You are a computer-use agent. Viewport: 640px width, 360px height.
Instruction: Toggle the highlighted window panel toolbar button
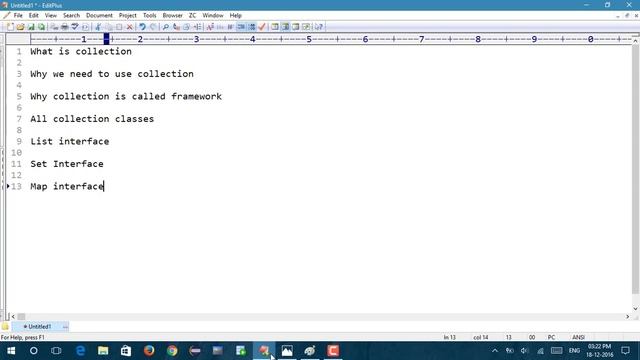pyautogui.click(x=285, y=27)
